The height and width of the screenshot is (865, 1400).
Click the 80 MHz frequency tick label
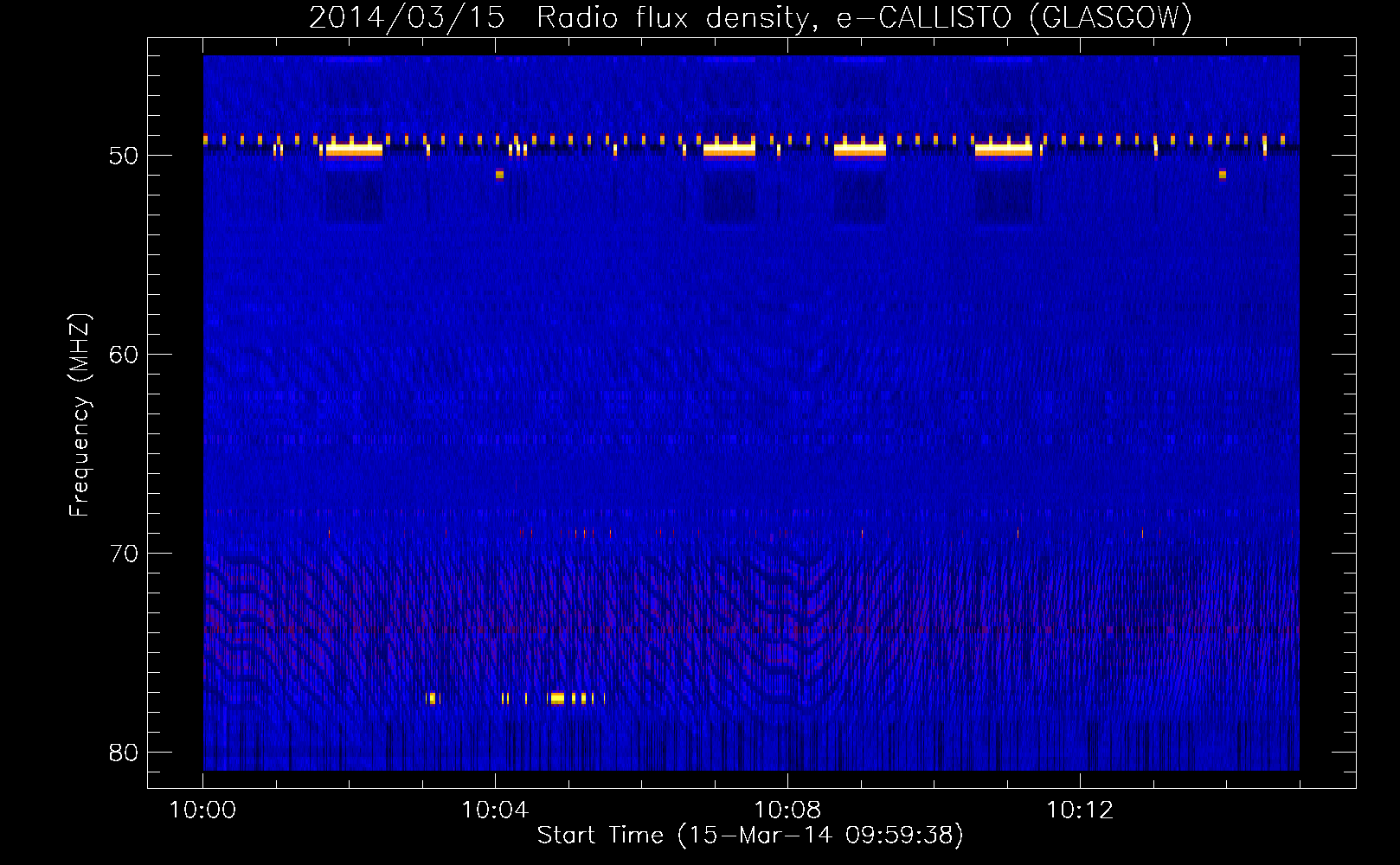tap(124, 753)
